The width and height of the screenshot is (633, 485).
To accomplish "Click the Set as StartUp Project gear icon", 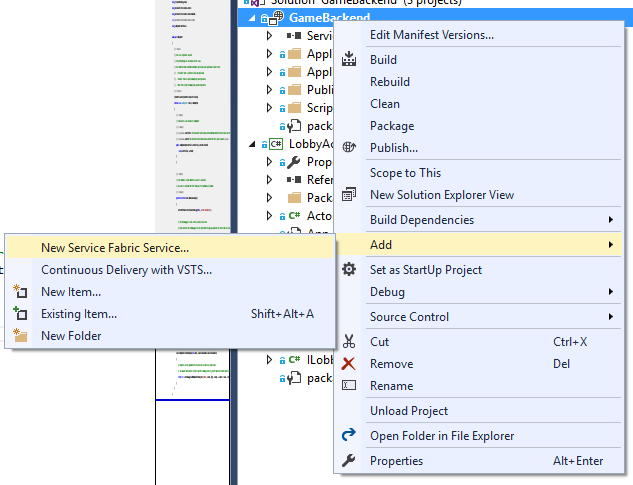I will click(x=349, y=270).
